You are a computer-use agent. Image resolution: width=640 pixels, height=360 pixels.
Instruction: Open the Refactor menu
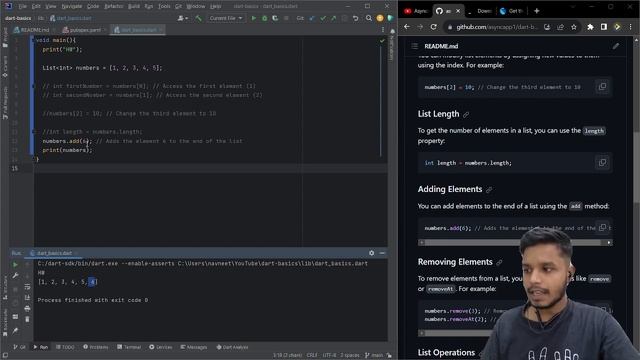(113, 6)
